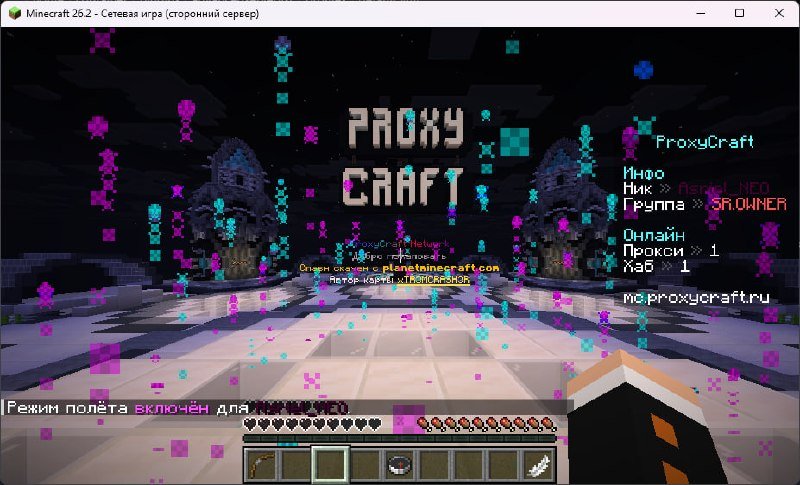Click the empty slot left of the compass
The width and height of the screenshot is (800, 485).
pos(365,465)
